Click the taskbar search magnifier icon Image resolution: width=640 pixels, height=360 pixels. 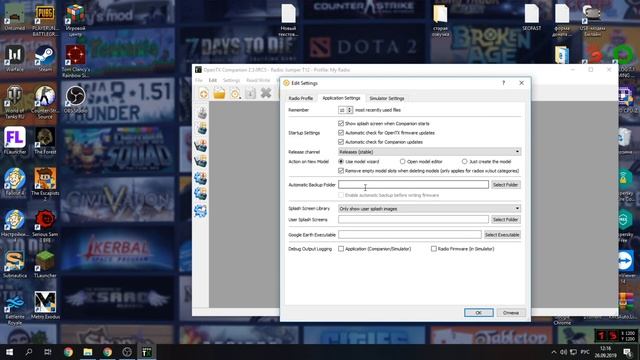29,352
